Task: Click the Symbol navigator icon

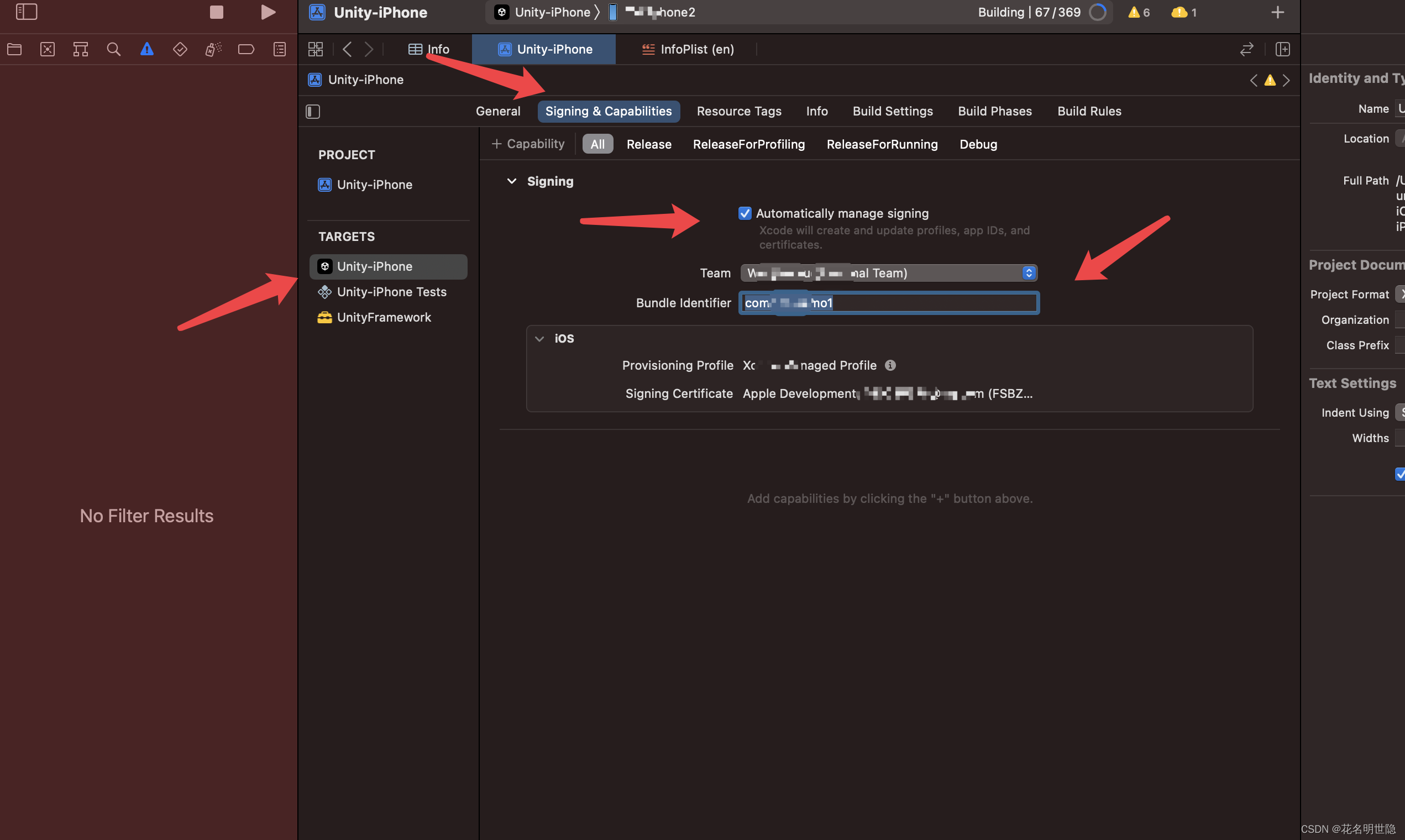Action: (80, 49)
